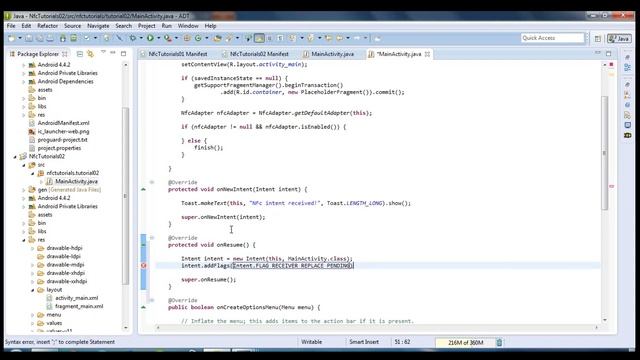This screenshot has width=640, height=360.
Task: Open the New Java Class dropdown arrow
Action: tap(207, 38)
